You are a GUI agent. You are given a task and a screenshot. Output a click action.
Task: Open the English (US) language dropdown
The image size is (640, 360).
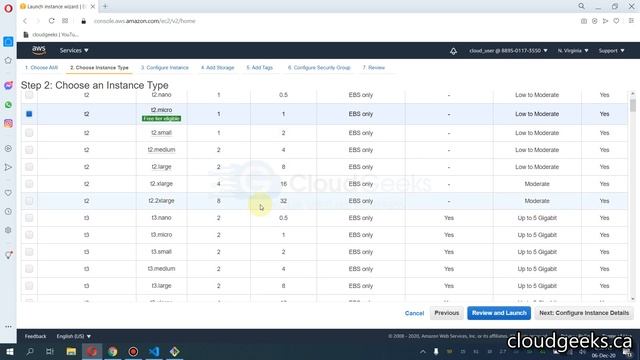click(x=74, y=336)
